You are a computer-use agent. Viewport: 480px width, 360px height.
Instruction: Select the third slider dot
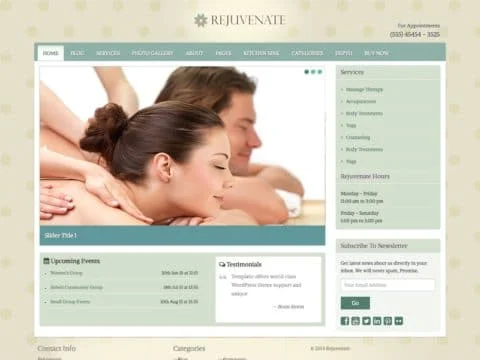coord(320,72)
